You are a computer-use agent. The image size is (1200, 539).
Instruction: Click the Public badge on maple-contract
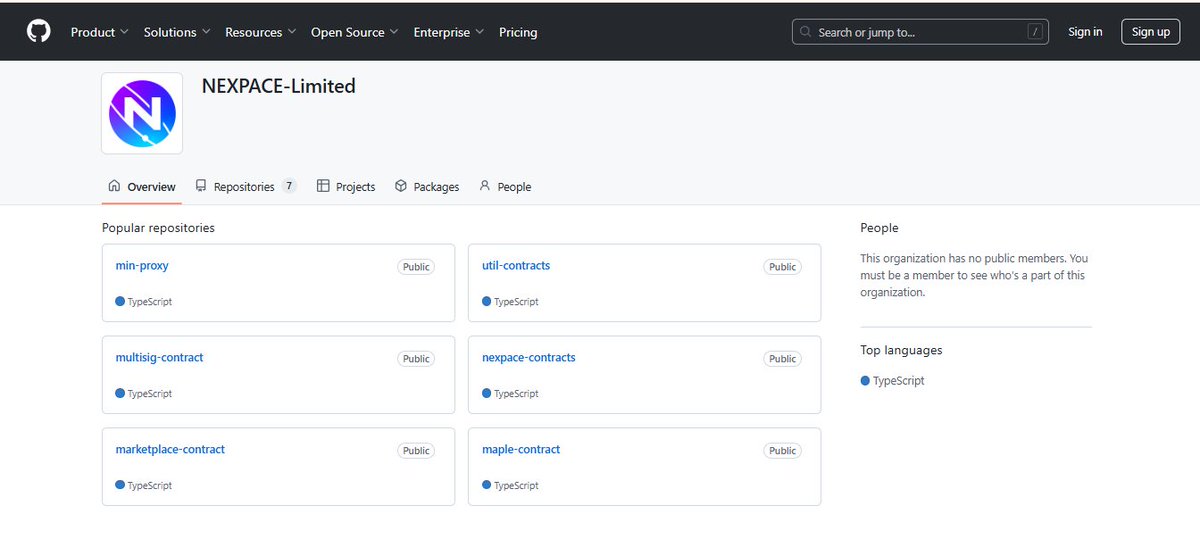783,451
